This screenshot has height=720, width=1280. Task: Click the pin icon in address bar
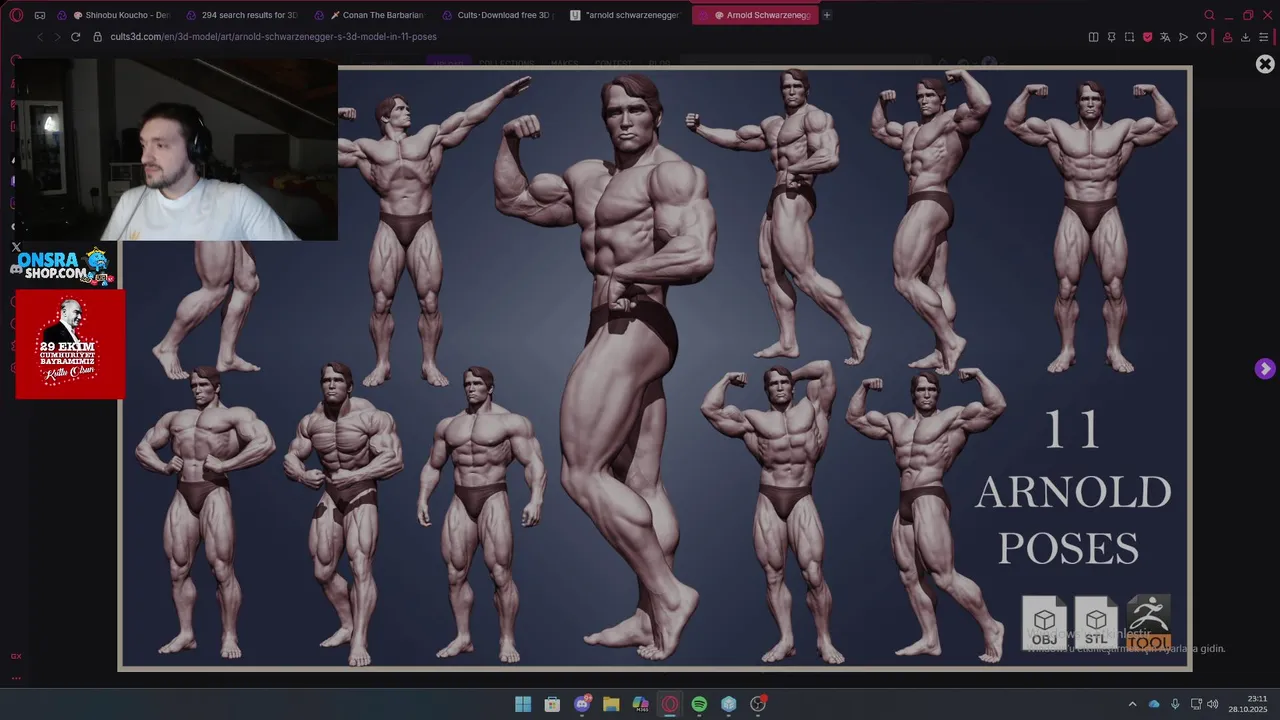click(x=1111, y=37)
